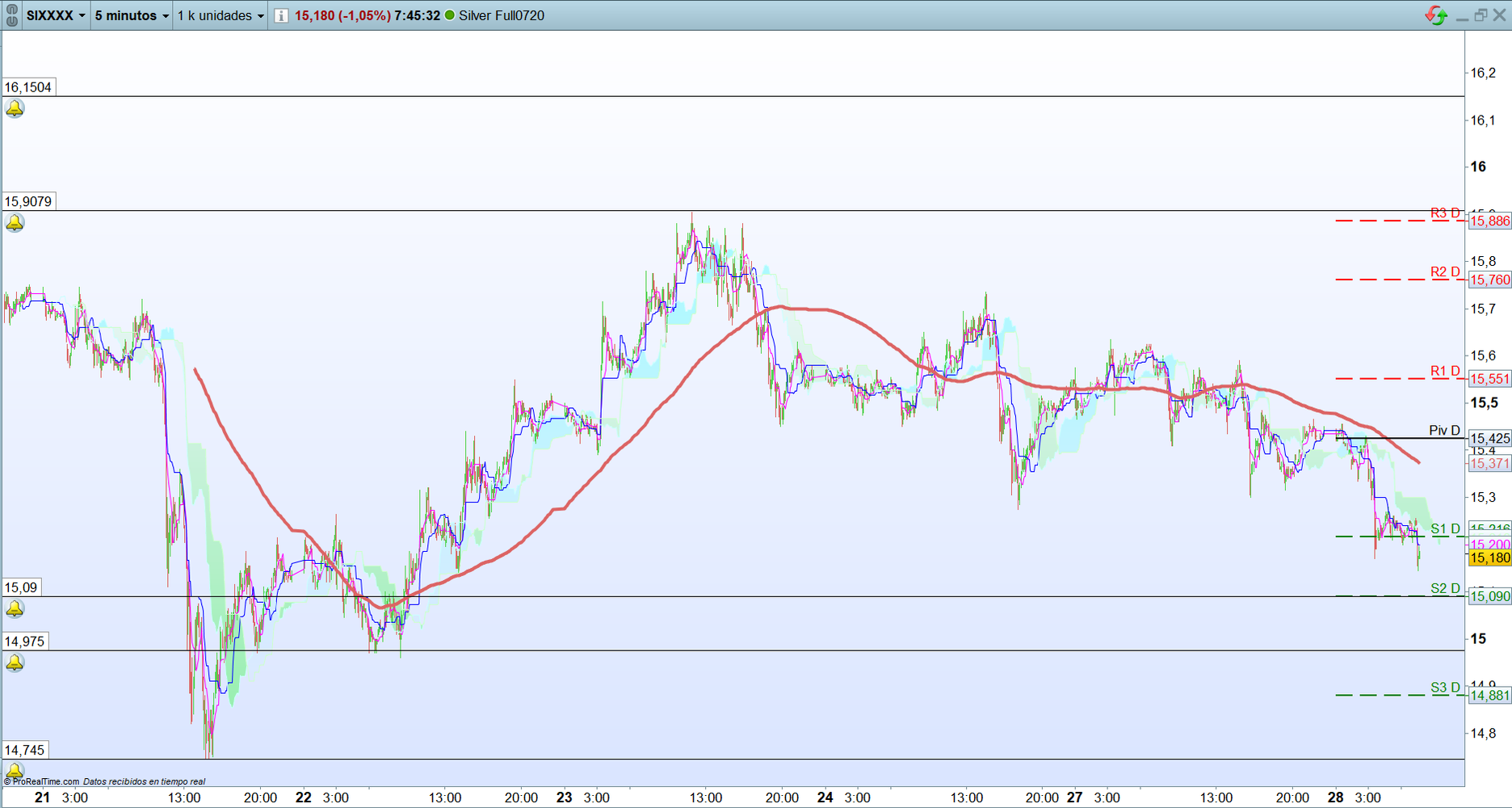This screenshot has height=808, width=1512.
Task: Select the S1 D support label
Action: click(1445, 529)
